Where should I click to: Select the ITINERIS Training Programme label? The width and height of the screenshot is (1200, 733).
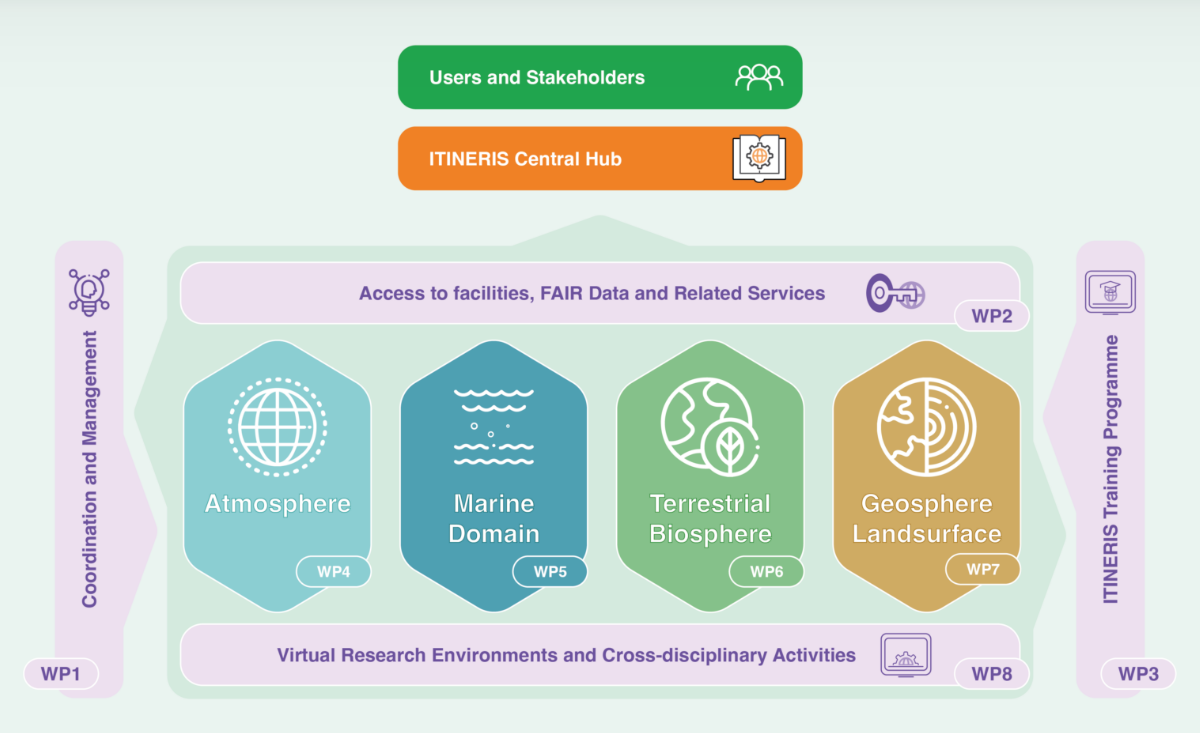point(1110,469)
